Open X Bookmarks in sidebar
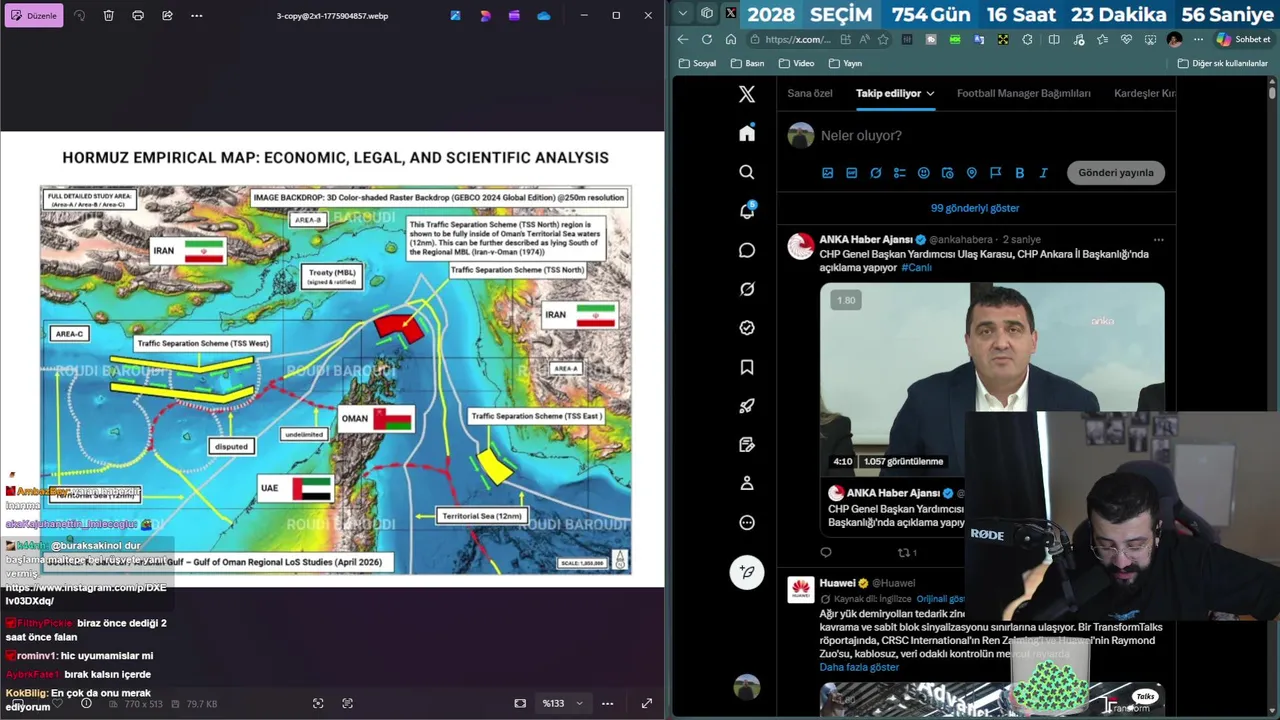1280x720 pixels. click(x=747, y=367)
